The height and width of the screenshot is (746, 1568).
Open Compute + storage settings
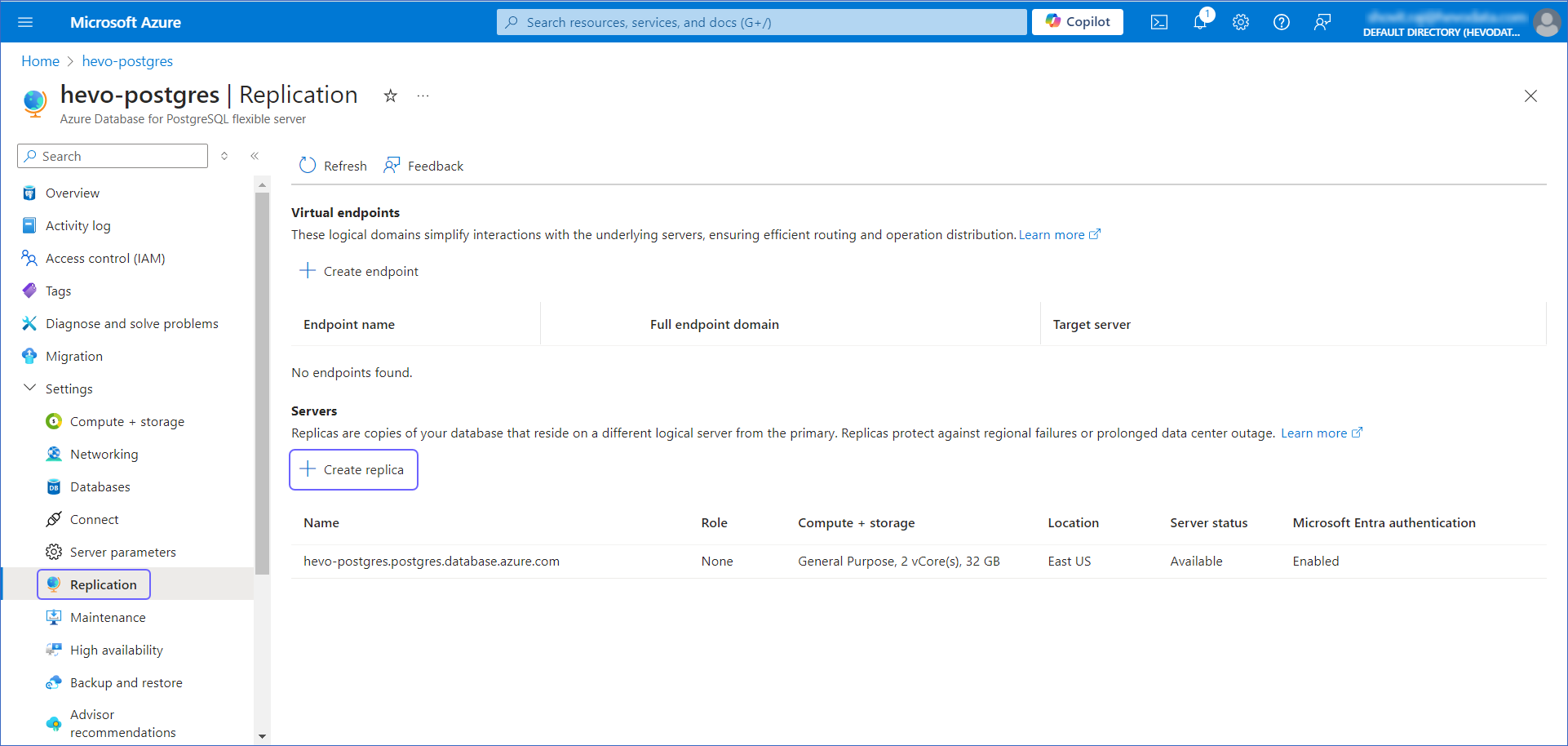pyautogui.click(x=127, y=421)
